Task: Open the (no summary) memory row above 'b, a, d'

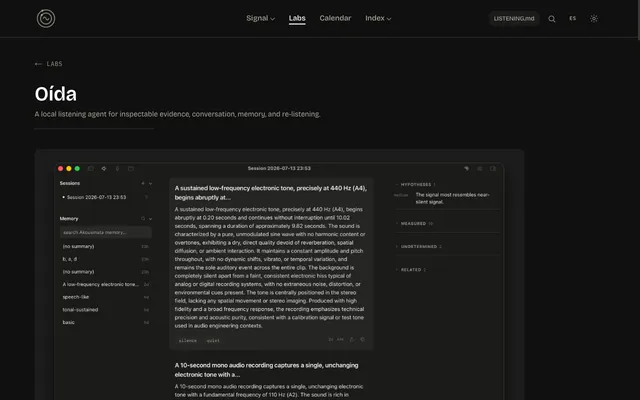Action: (x=105, y=247)
